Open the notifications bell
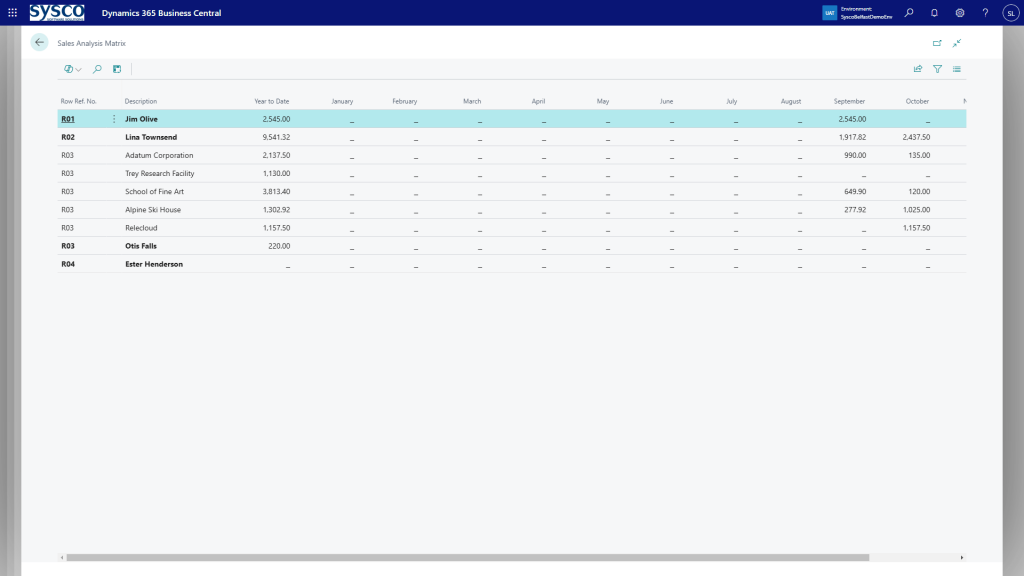The image size is (1024, 576). [934, 13]
